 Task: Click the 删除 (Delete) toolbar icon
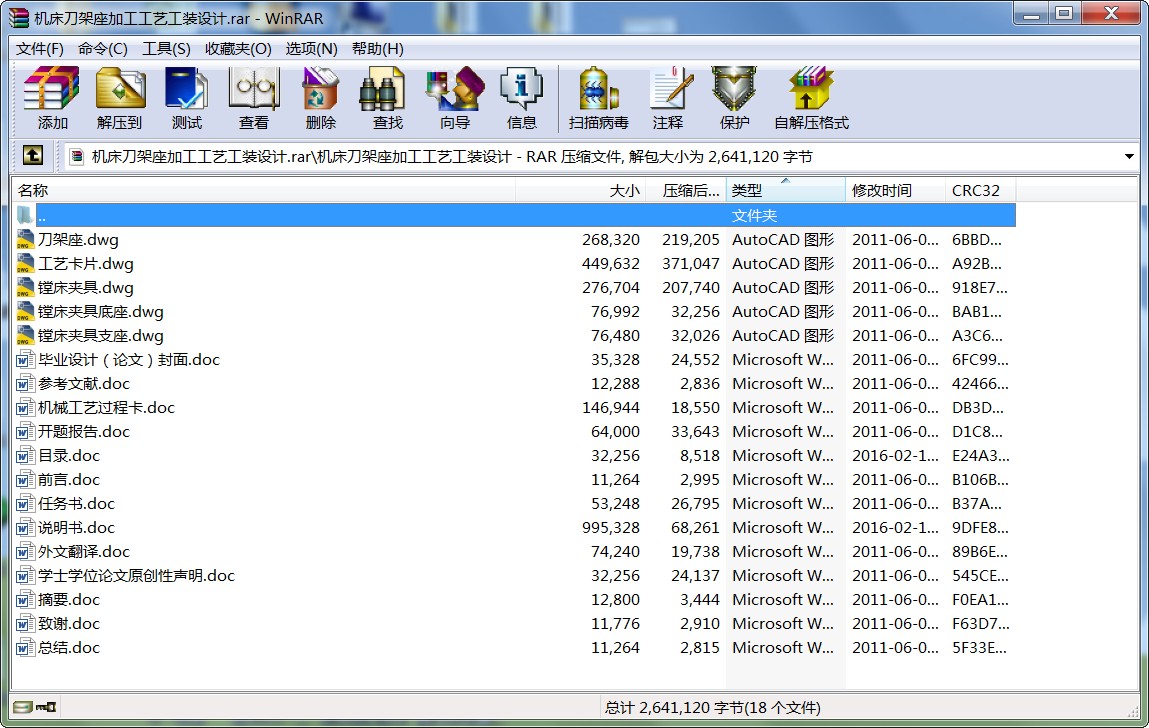pos(320,89)
